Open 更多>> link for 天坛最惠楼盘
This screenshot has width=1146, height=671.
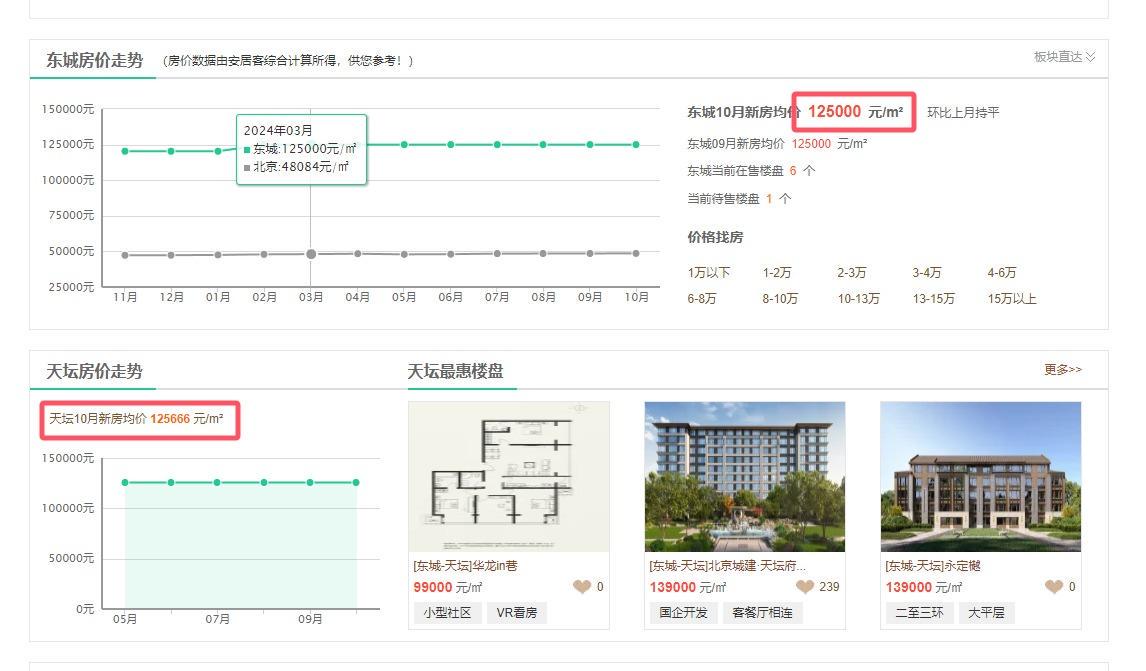pos(1062,370)
